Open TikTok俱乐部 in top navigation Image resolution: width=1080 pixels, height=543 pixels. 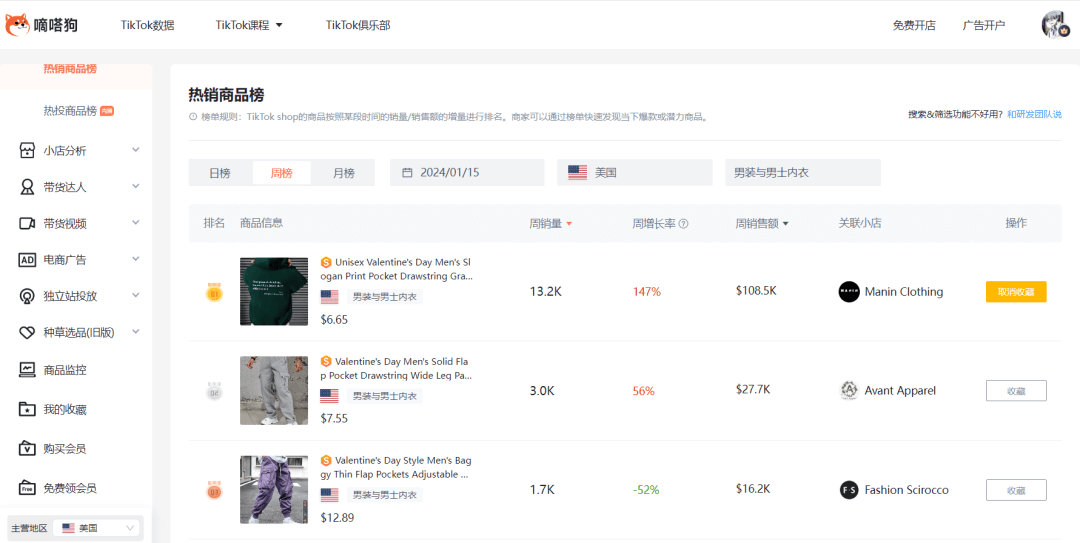click(x=357, y=25)
